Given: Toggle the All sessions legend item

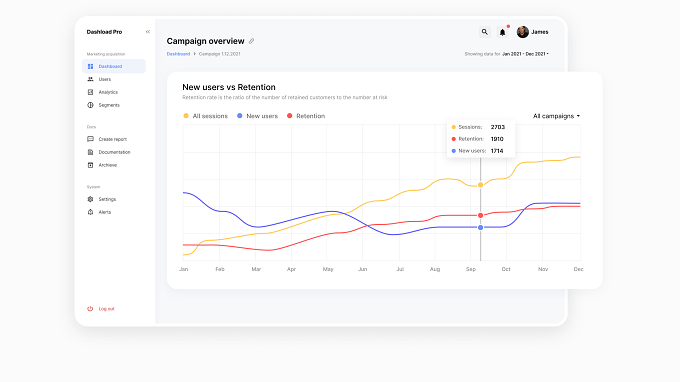Looking at the screenshot, I should 206,116.
